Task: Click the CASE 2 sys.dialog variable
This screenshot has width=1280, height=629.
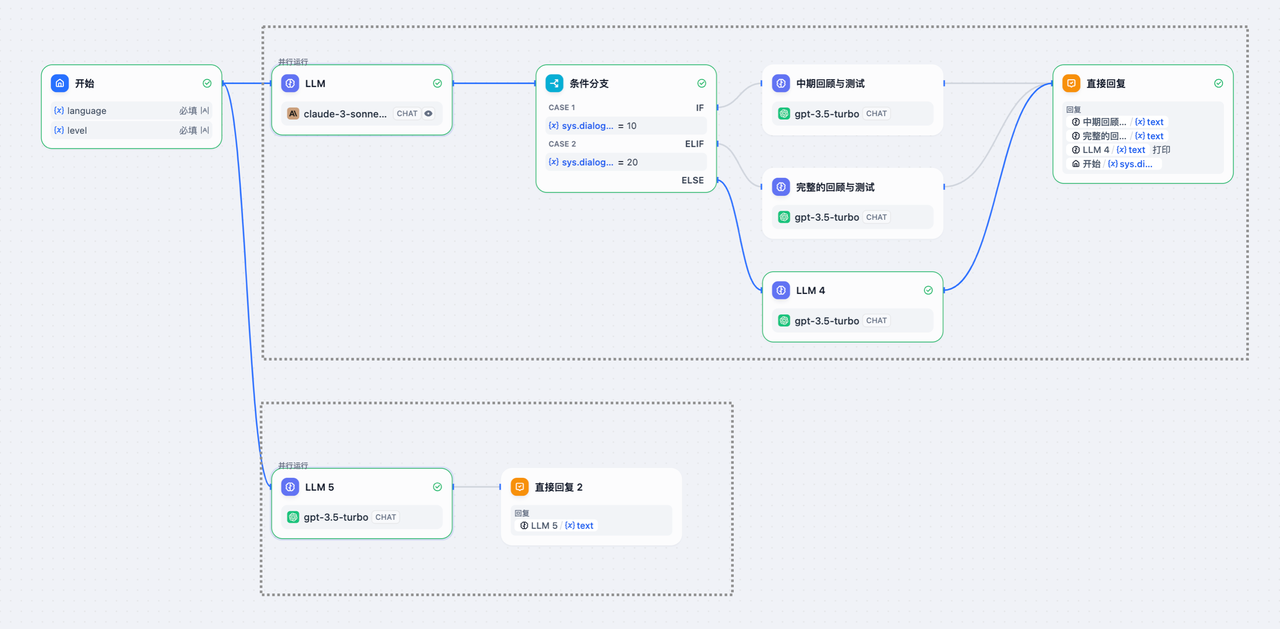Action: (x=582, y=162)
